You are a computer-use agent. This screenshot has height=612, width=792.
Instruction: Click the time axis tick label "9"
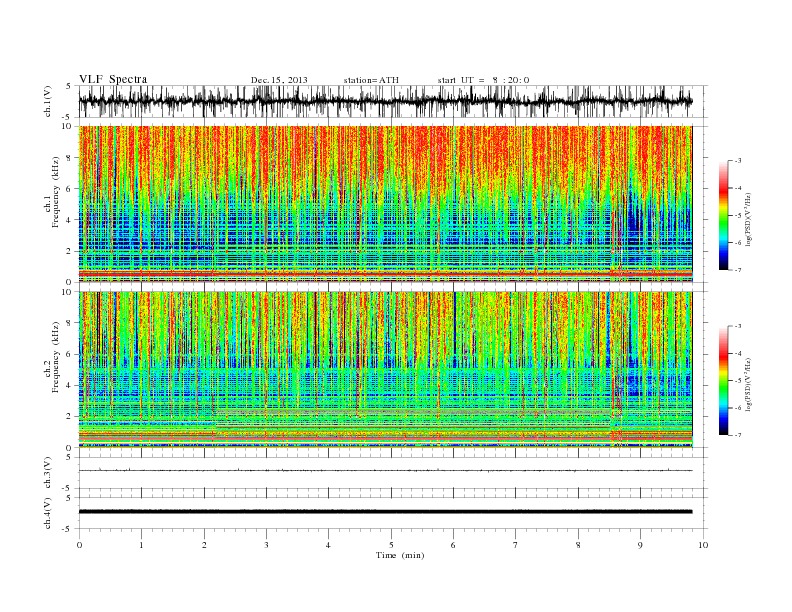(x=640, y=545)
